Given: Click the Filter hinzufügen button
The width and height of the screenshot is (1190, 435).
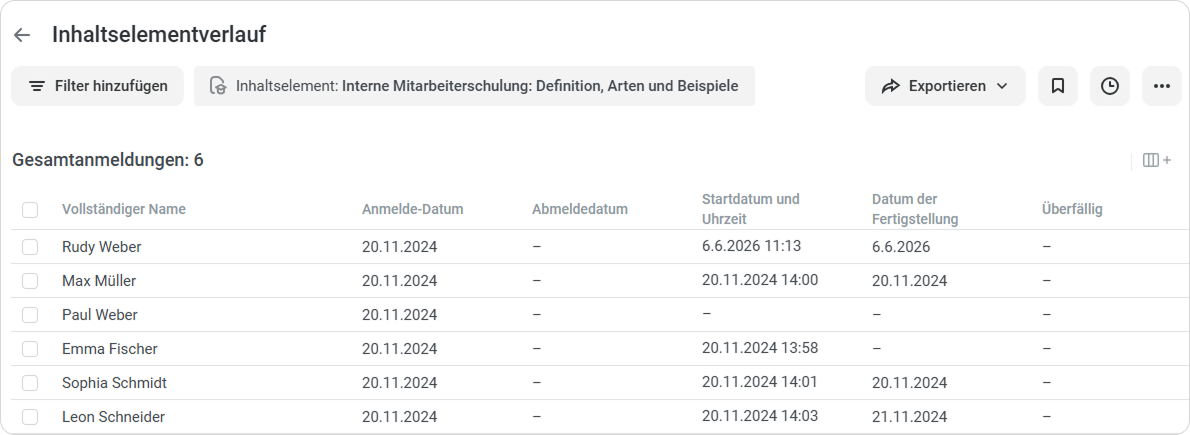Looking at the screenshot, I should [x=97, y=86].
